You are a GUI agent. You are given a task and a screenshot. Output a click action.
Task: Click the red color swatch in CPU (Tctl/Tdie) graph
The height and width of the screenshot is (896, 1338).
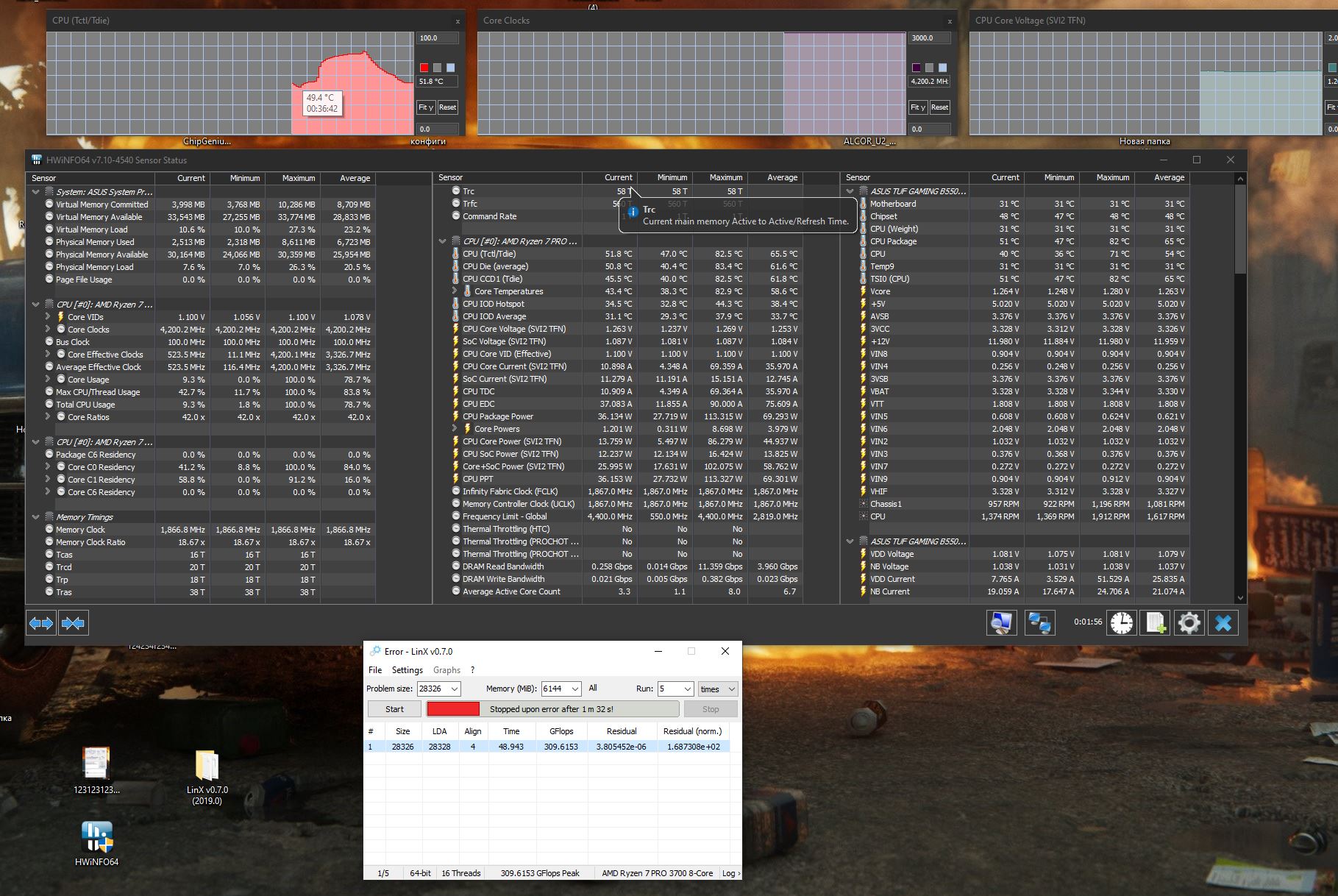(424, 68)
